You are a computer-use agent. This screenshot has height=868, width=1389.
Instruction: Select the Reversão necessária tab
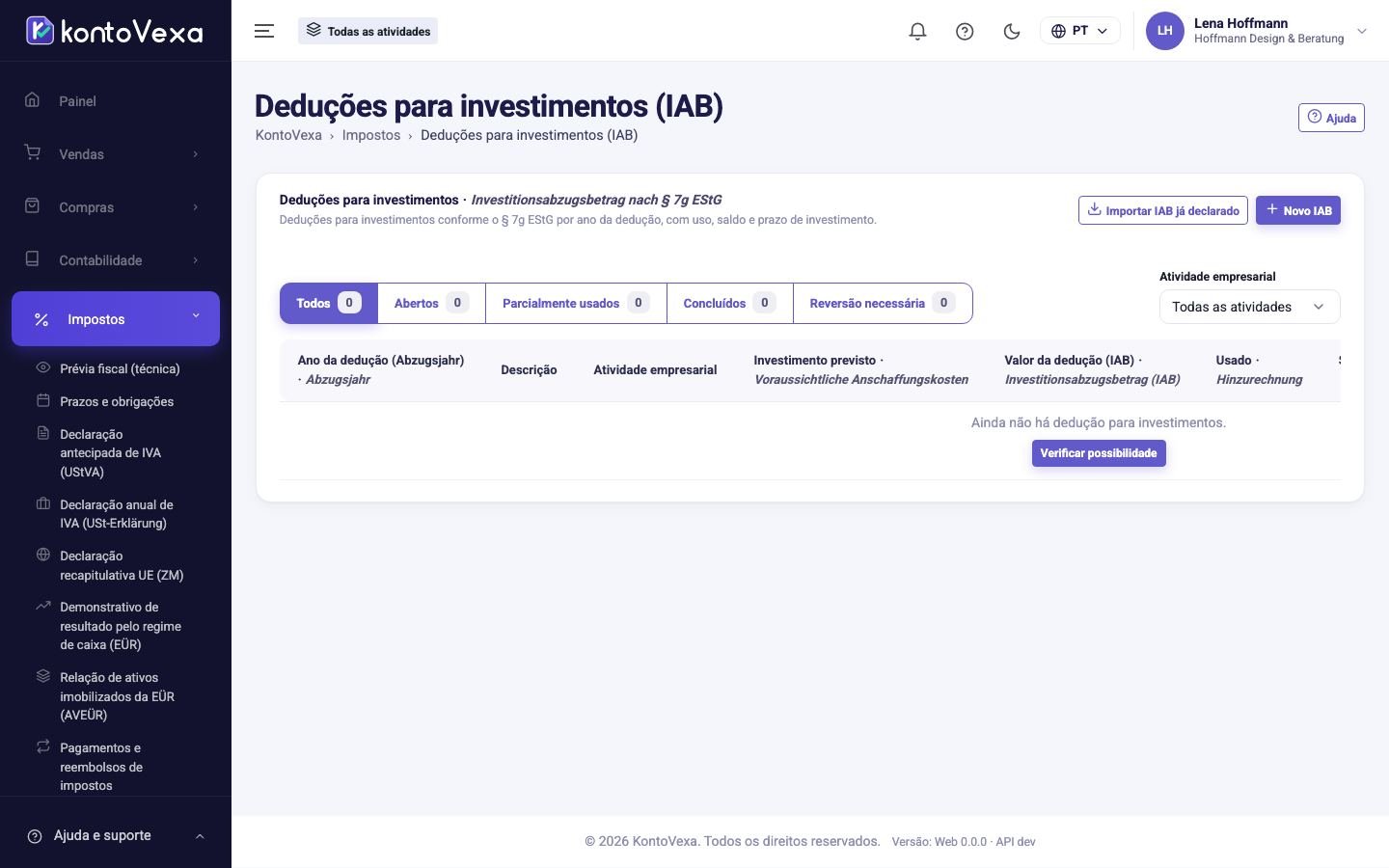(882, 303)
